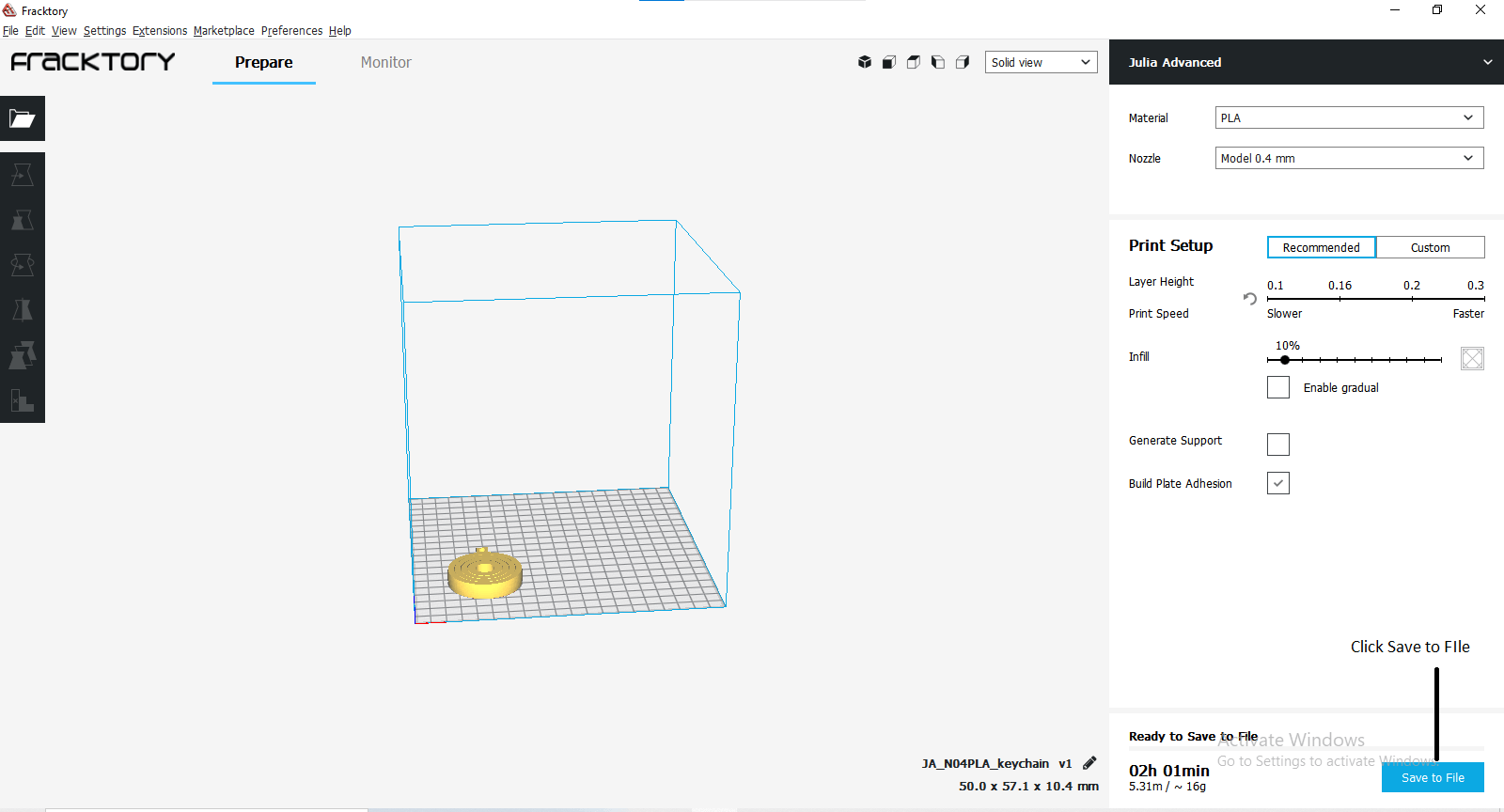Switch to 3D perspective camera view
Image resolution: width=1504 pixels, height=812 pixels.
(865, 62)
